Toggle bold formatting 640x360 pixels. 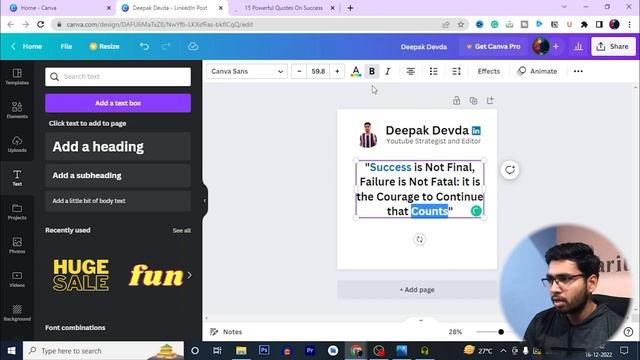372,71
